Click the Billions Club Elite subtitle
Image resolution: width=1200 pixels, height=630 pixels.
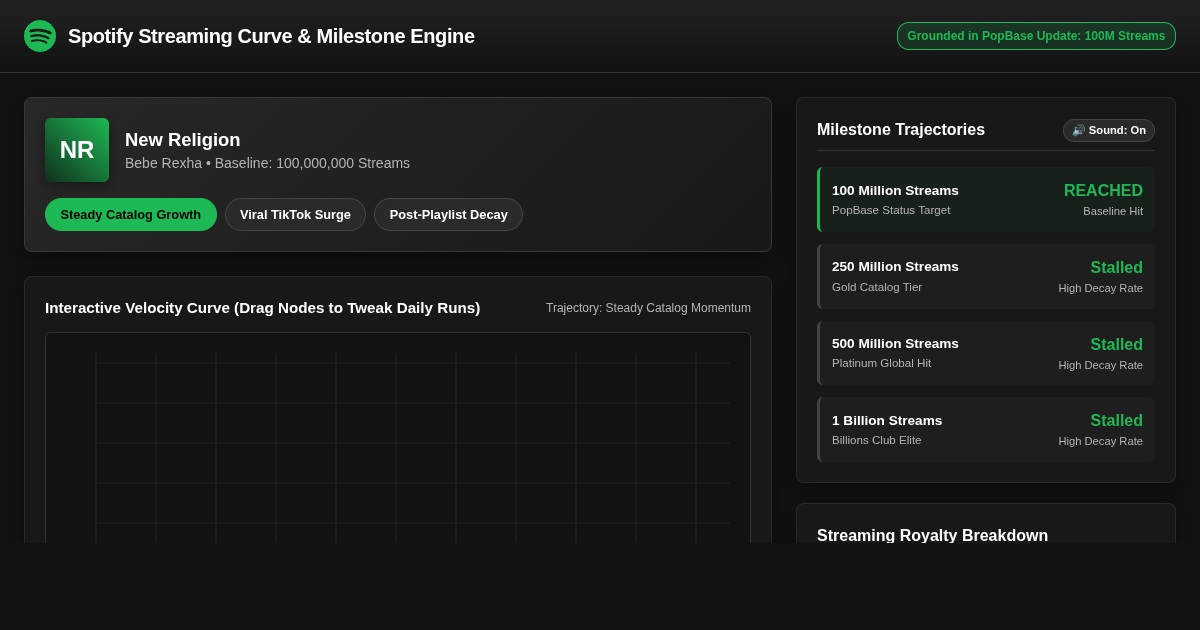point(877,440)
